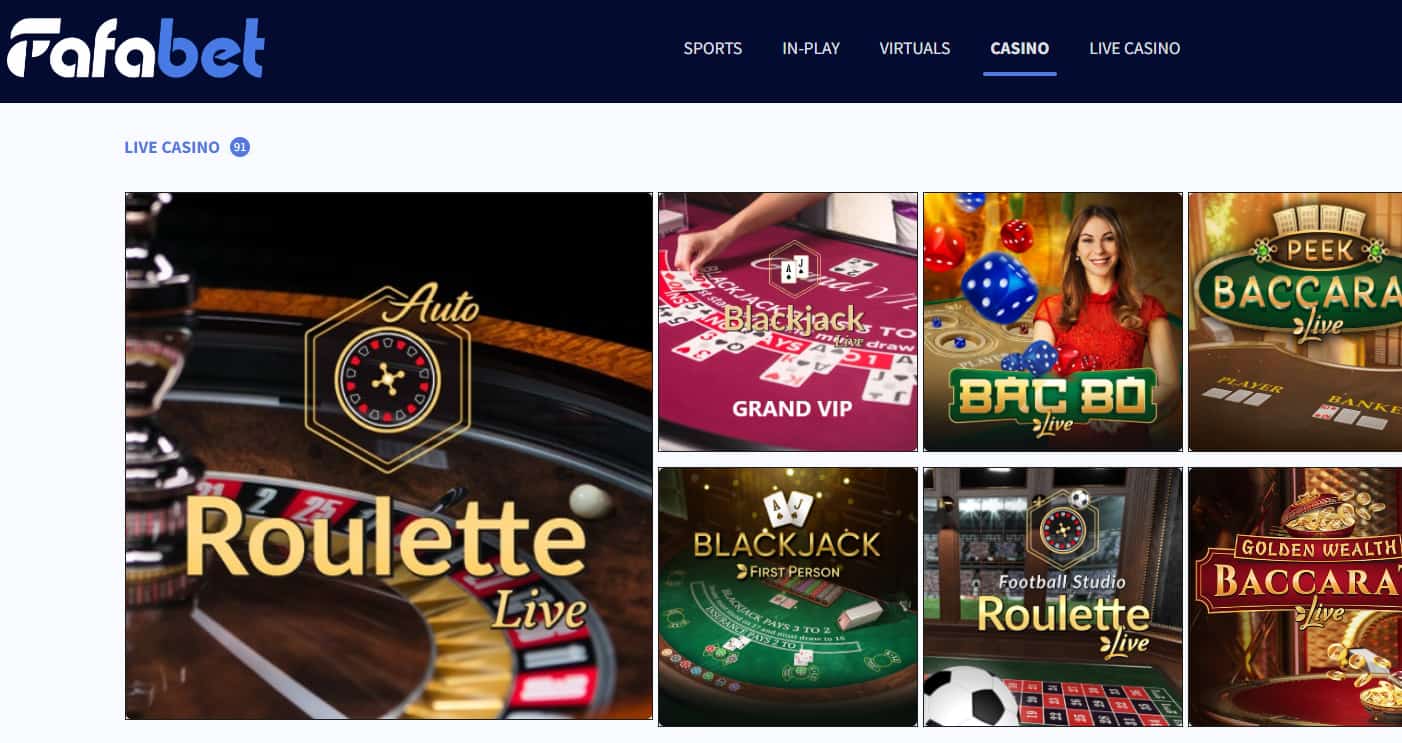Image resolution: width=1402 pixels, height=743 pixels.
Task: Launch Blackjack First Person game
Action: pos(787,597)
